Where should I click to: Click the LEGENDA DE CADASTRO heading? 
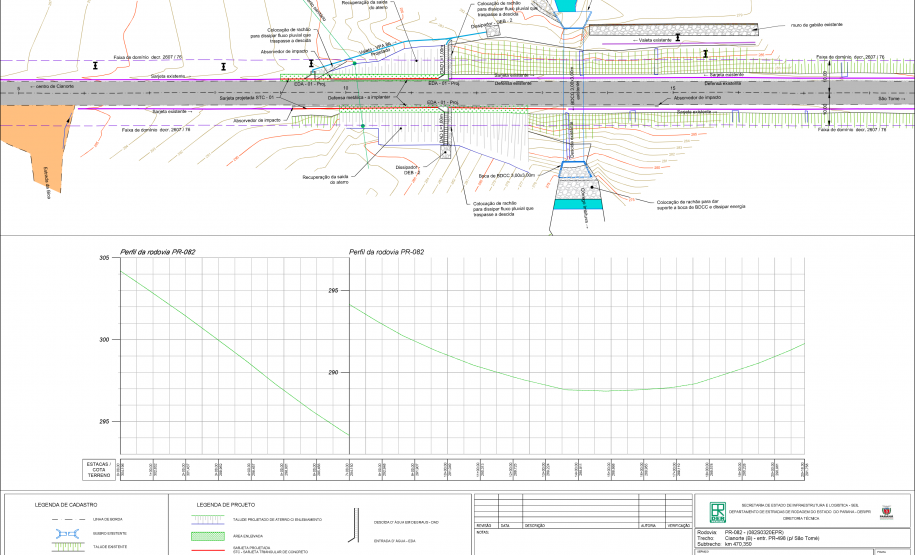(x=66, y=505)
